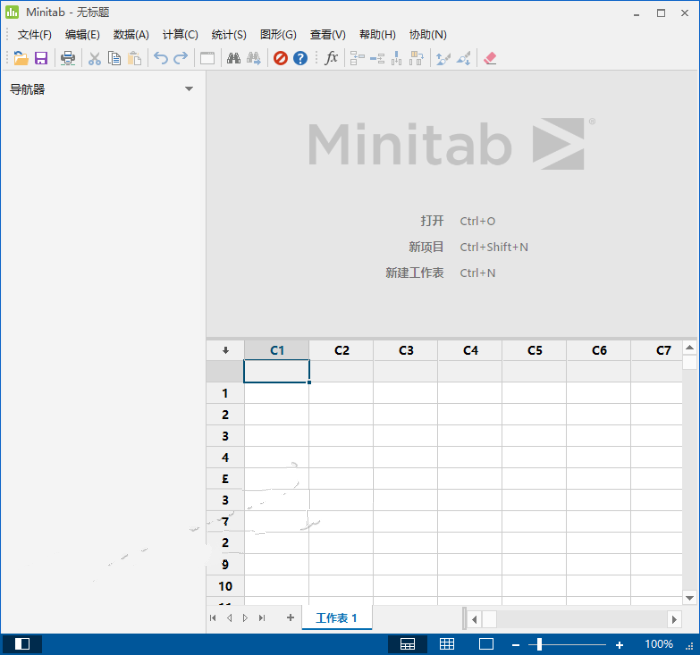Select the C4 column header
This screenshot has height=655, width=700.
tap(470, 350)
